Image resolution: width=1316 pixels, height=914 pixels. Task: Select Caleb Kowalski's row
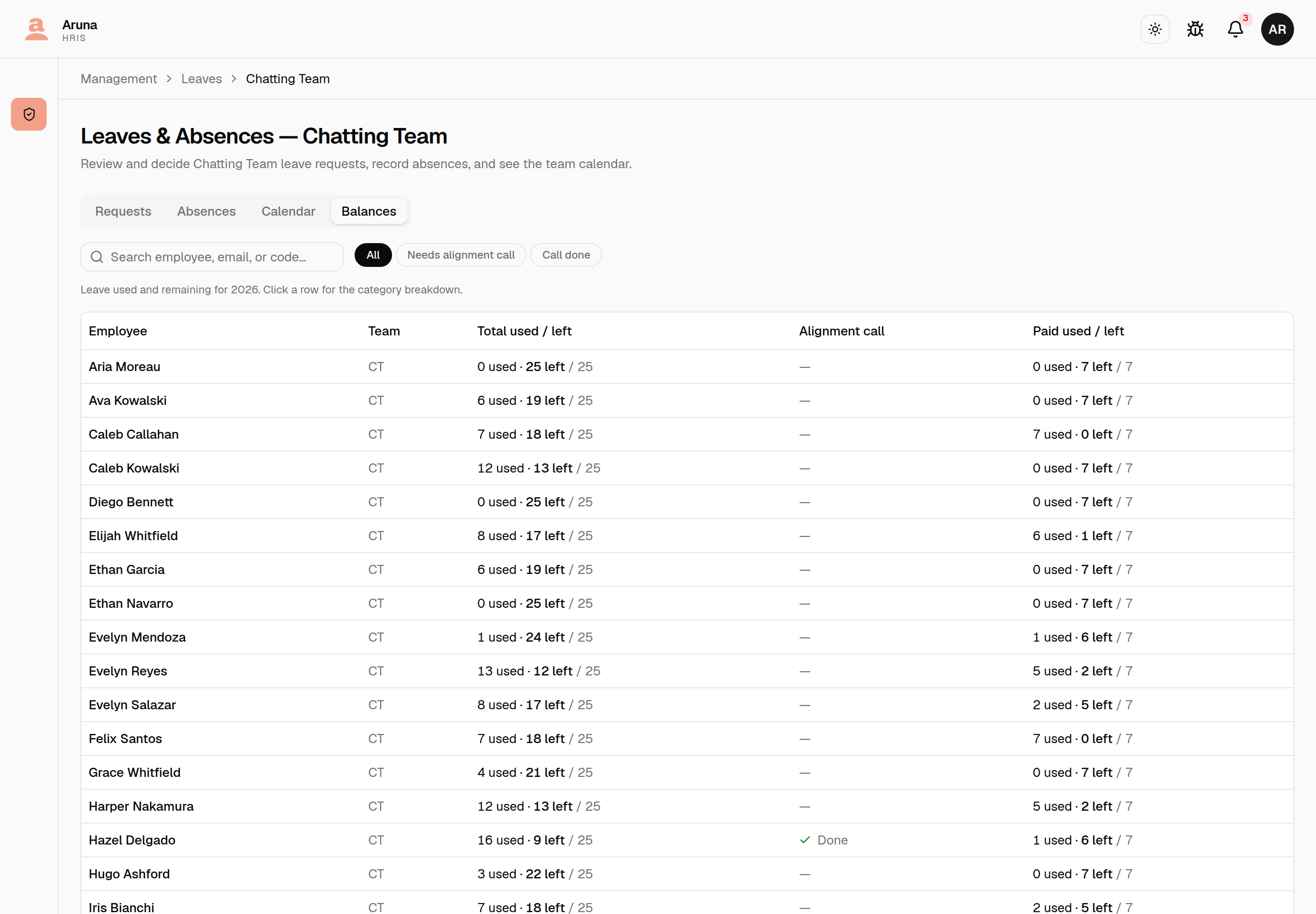coord(687,468)
